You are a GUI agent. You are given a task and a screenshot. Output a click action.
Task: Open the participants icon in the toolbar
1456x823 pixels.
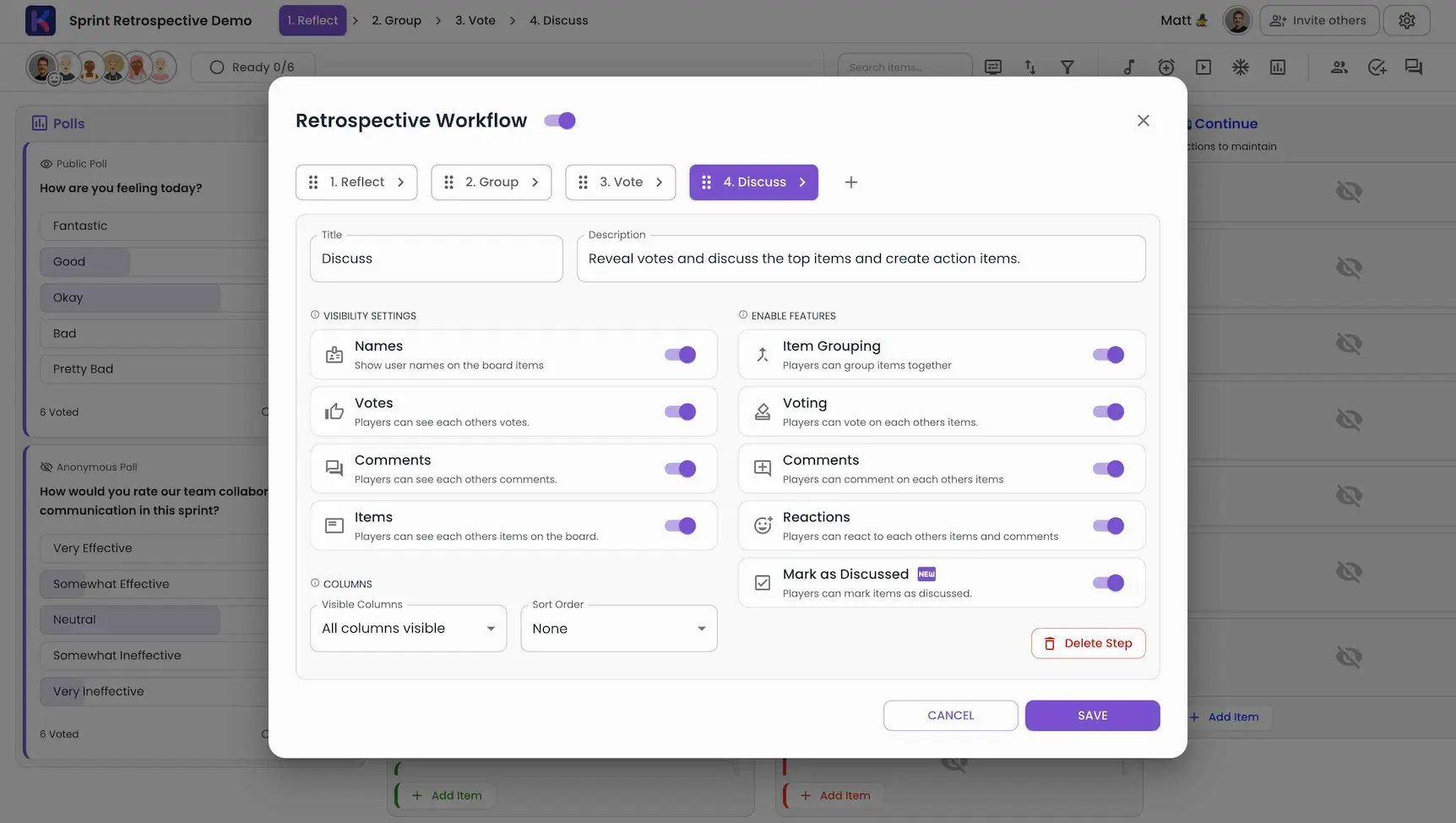(x=1339, y=67)
